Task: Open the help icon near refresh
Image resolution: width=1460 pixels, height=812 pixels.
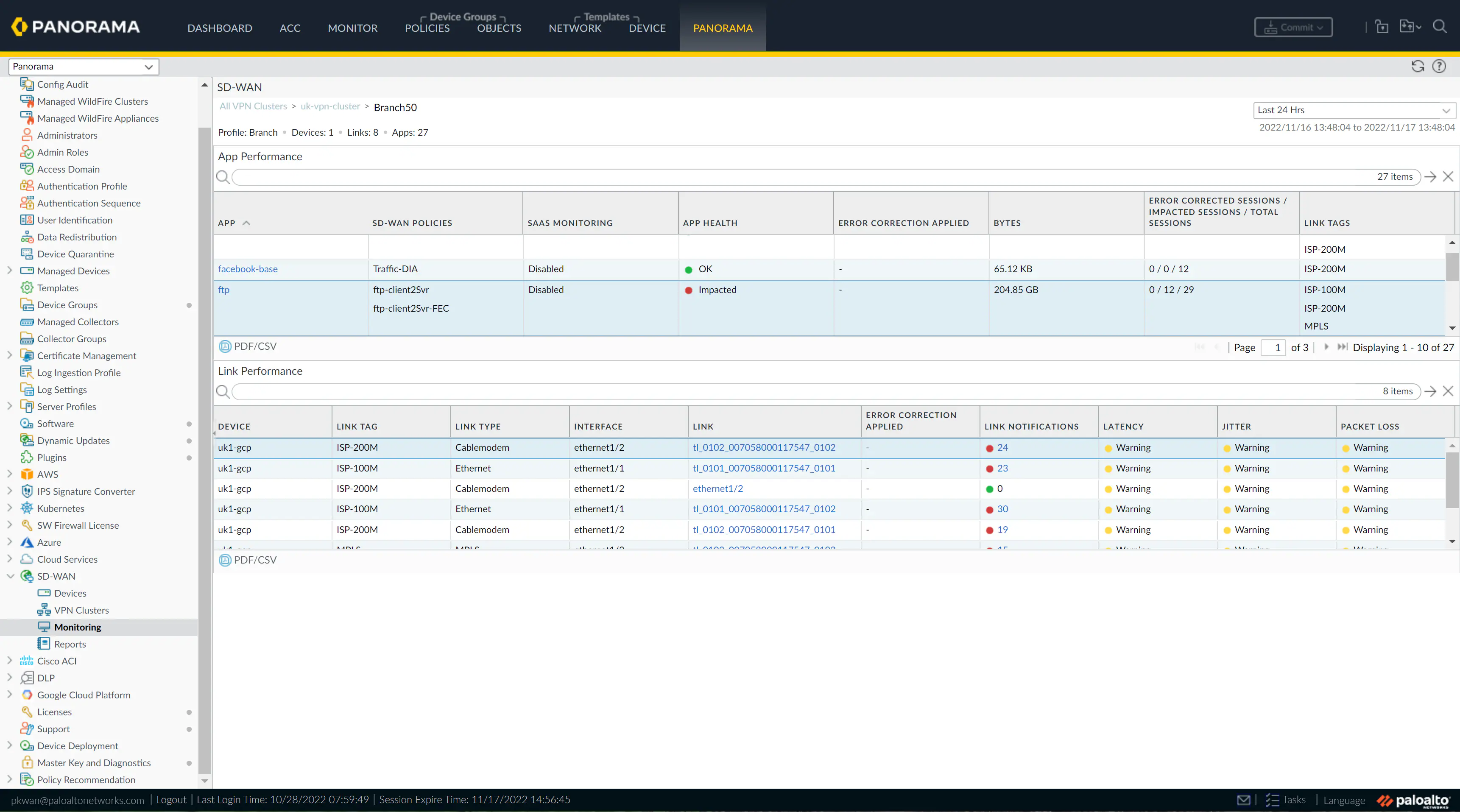Action: point(1440,66)
